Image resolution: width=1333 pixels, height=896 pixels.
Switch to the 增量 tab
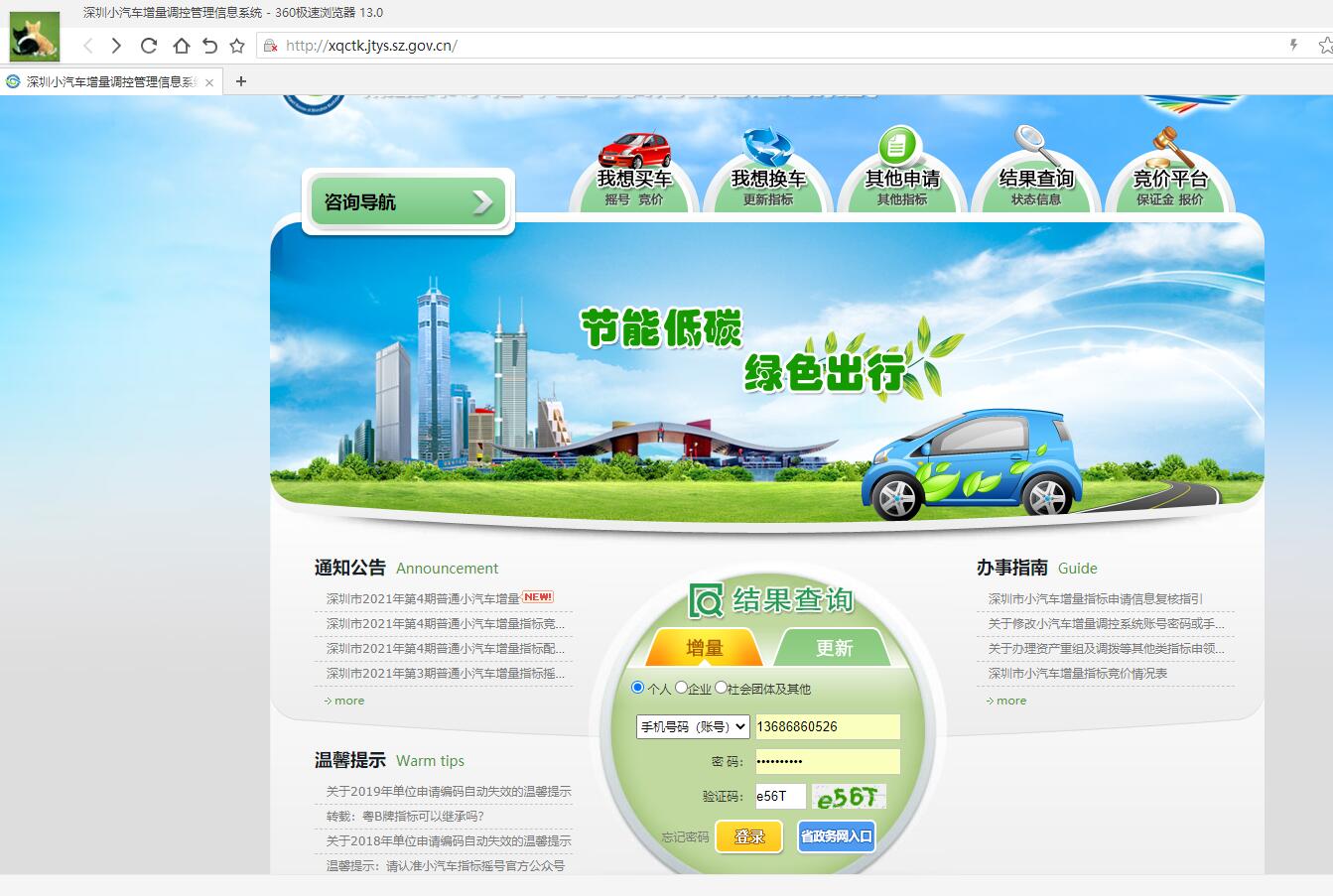click(x=704, y=648)
